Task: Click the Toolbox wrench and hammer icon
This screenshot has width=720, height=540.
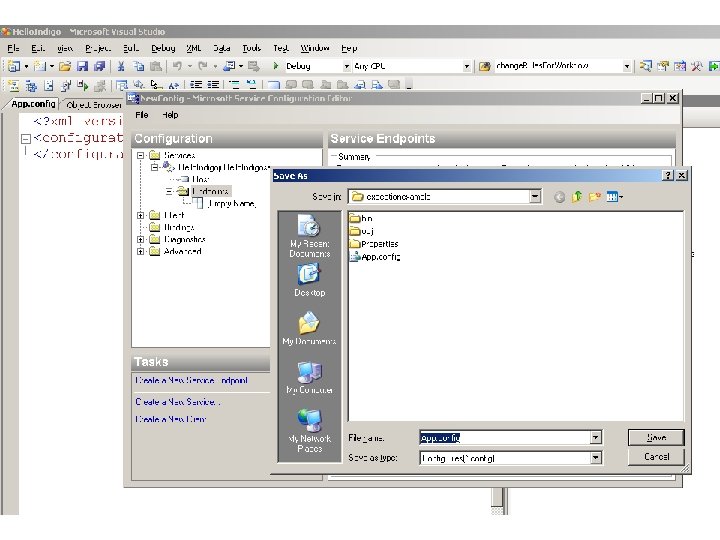Action: (x=697, y=66)
